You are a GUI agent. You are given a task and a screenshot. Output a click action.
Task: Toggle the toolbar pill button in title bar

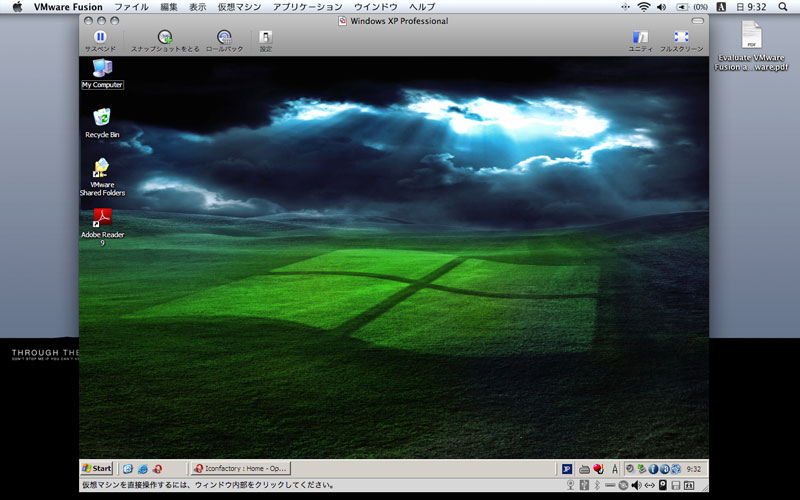[x=697, y=20]
